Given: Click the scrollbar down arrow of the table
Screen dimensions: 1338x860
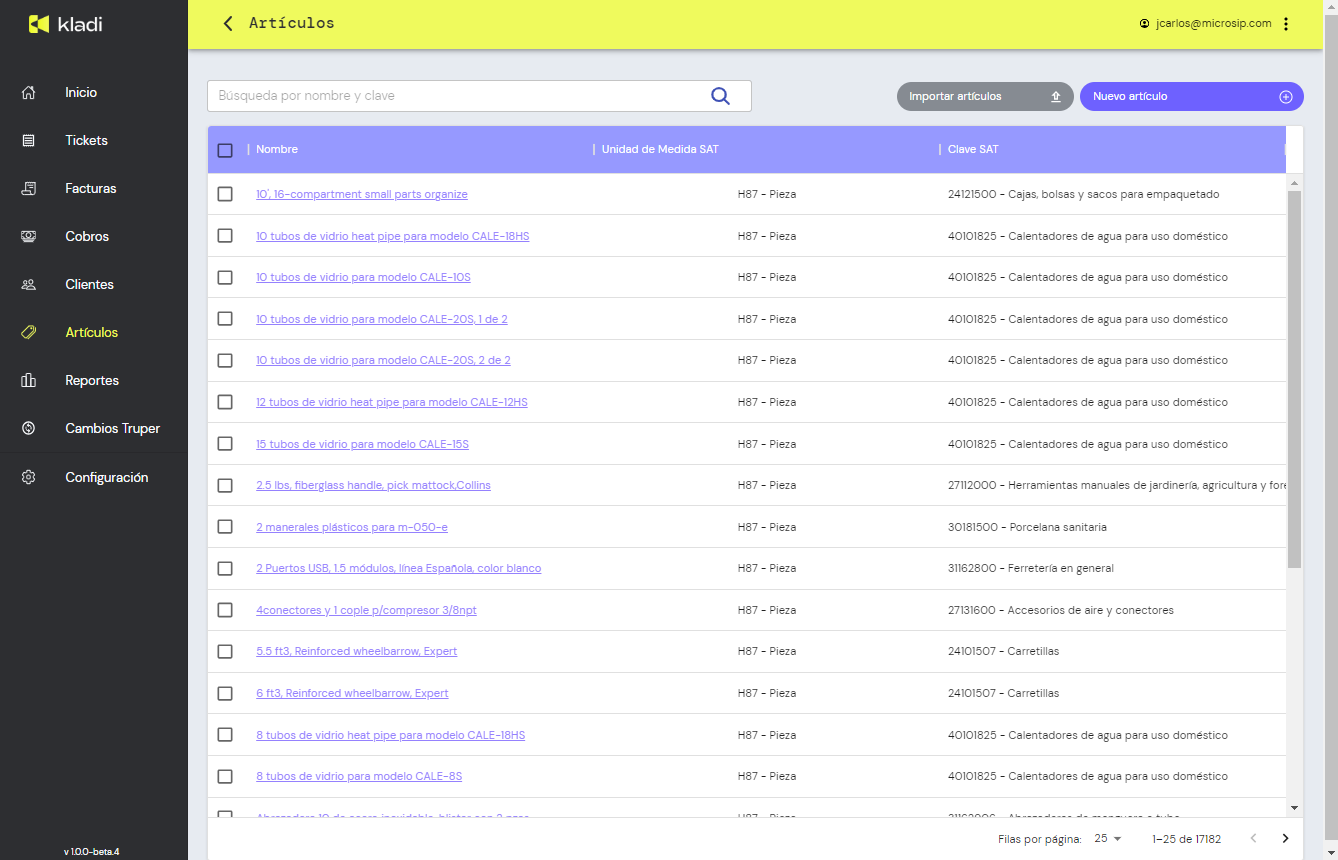Looking at the screenshot, I should tap(1294, 807).
